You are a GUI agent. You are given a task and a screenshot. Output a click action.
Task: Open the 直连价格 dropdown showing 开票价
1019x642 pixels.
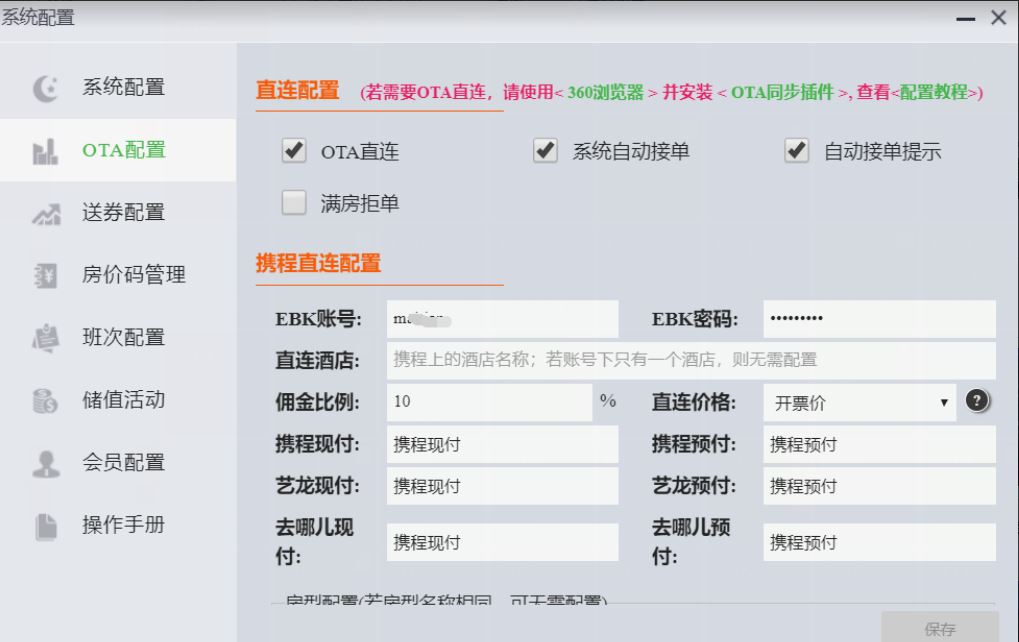click(859, 403)
